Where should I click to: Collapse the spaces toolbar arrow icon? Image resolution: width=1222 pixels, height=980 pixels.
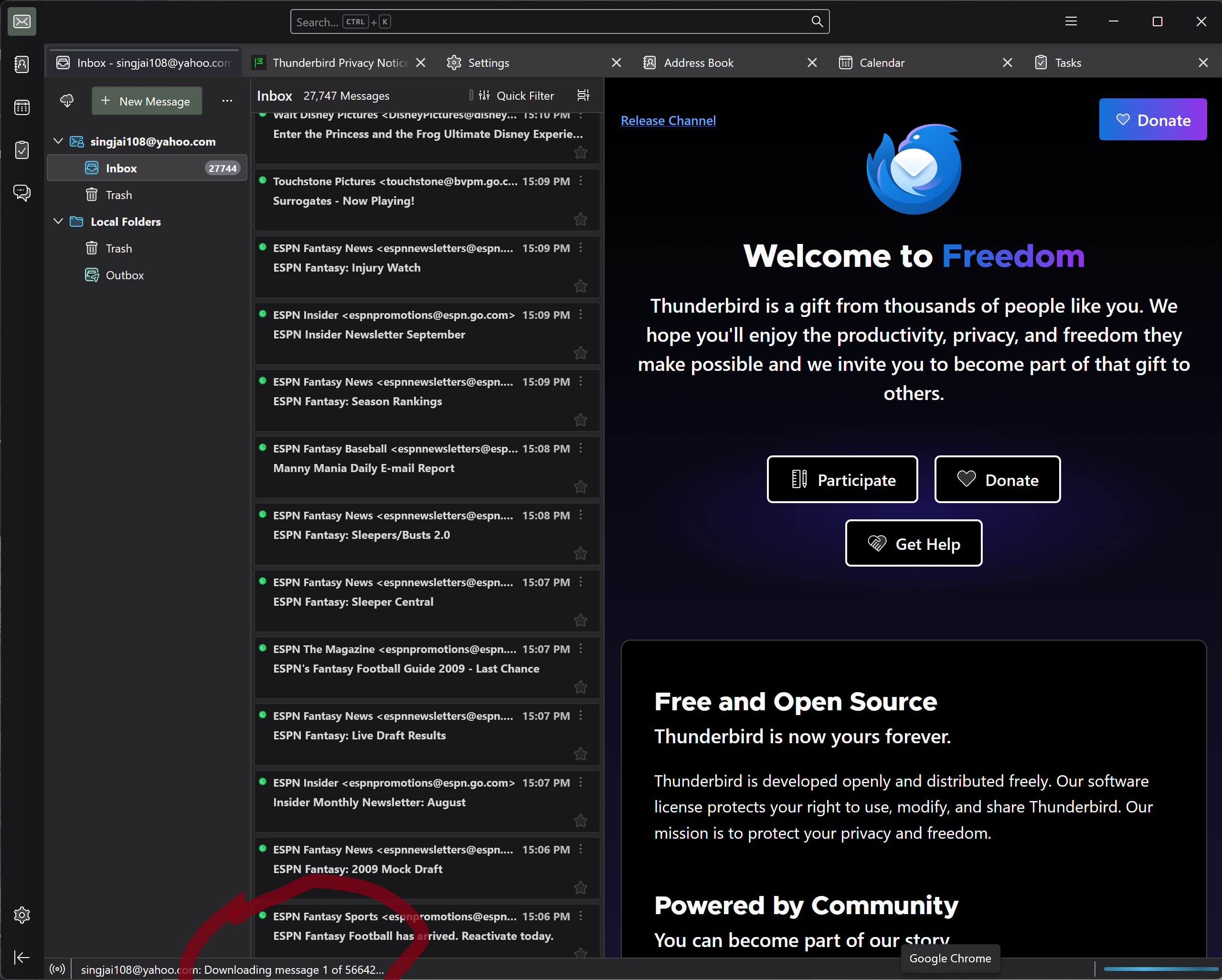(21, 958)
